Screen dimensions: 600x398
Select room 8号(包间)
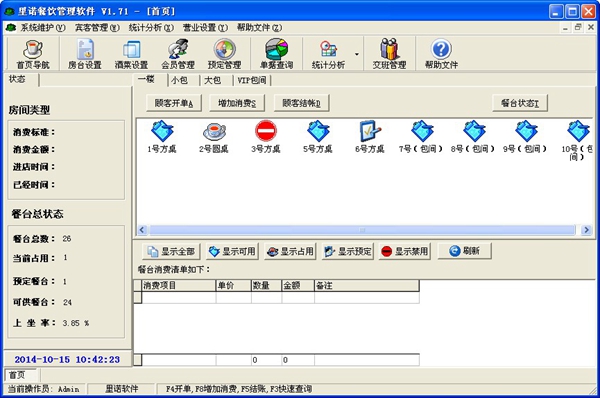[473, 137]
